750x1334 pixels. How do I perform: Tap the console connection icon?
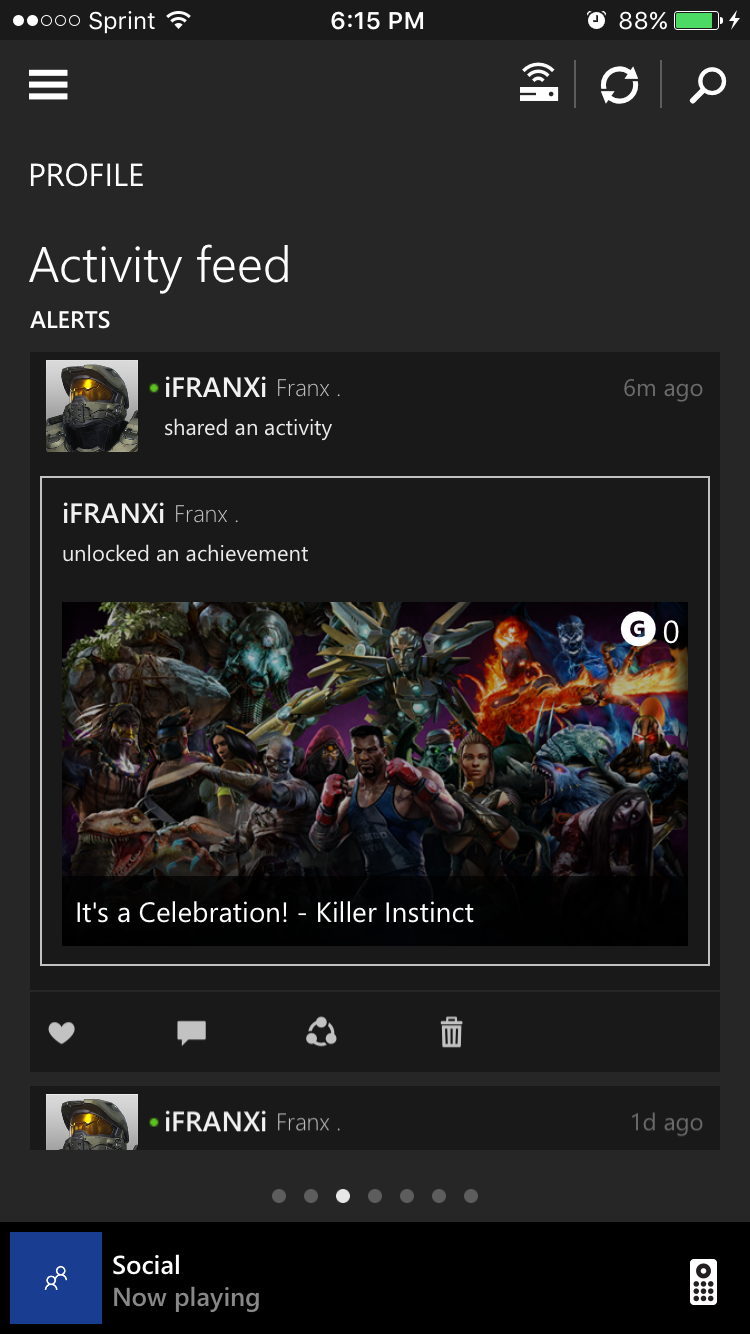coord(538,83)
